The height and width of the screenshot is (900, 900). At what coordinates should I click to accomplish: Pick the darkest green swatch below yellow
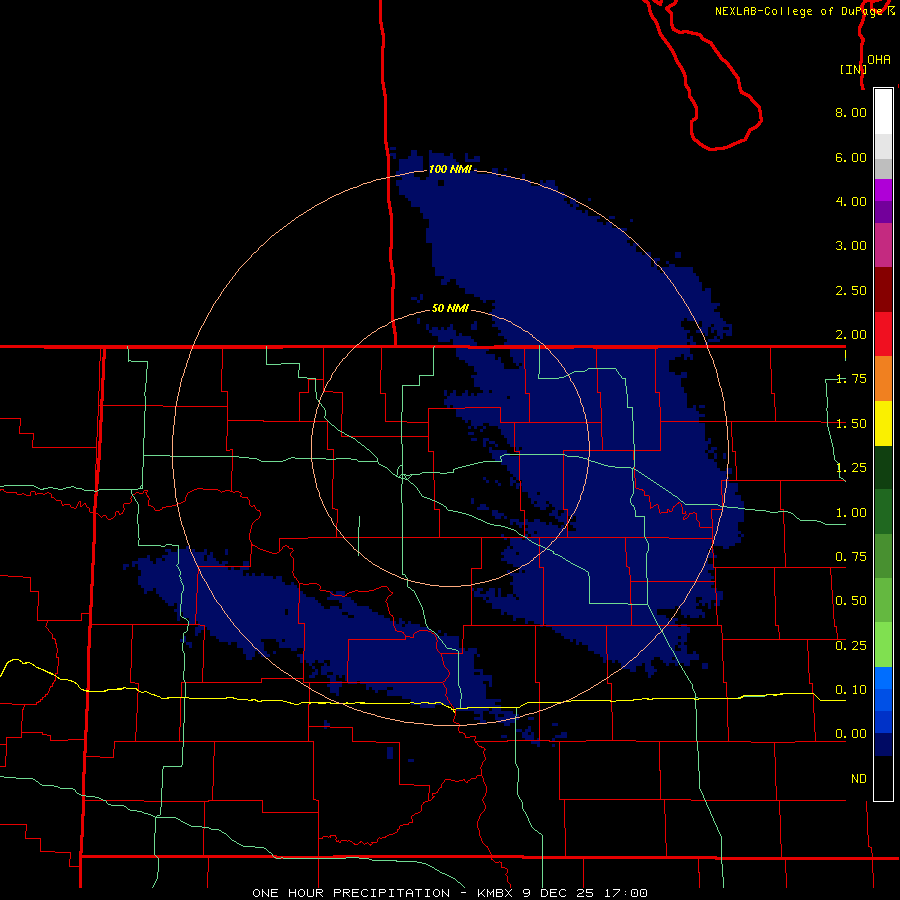click(x=883, y=468)
